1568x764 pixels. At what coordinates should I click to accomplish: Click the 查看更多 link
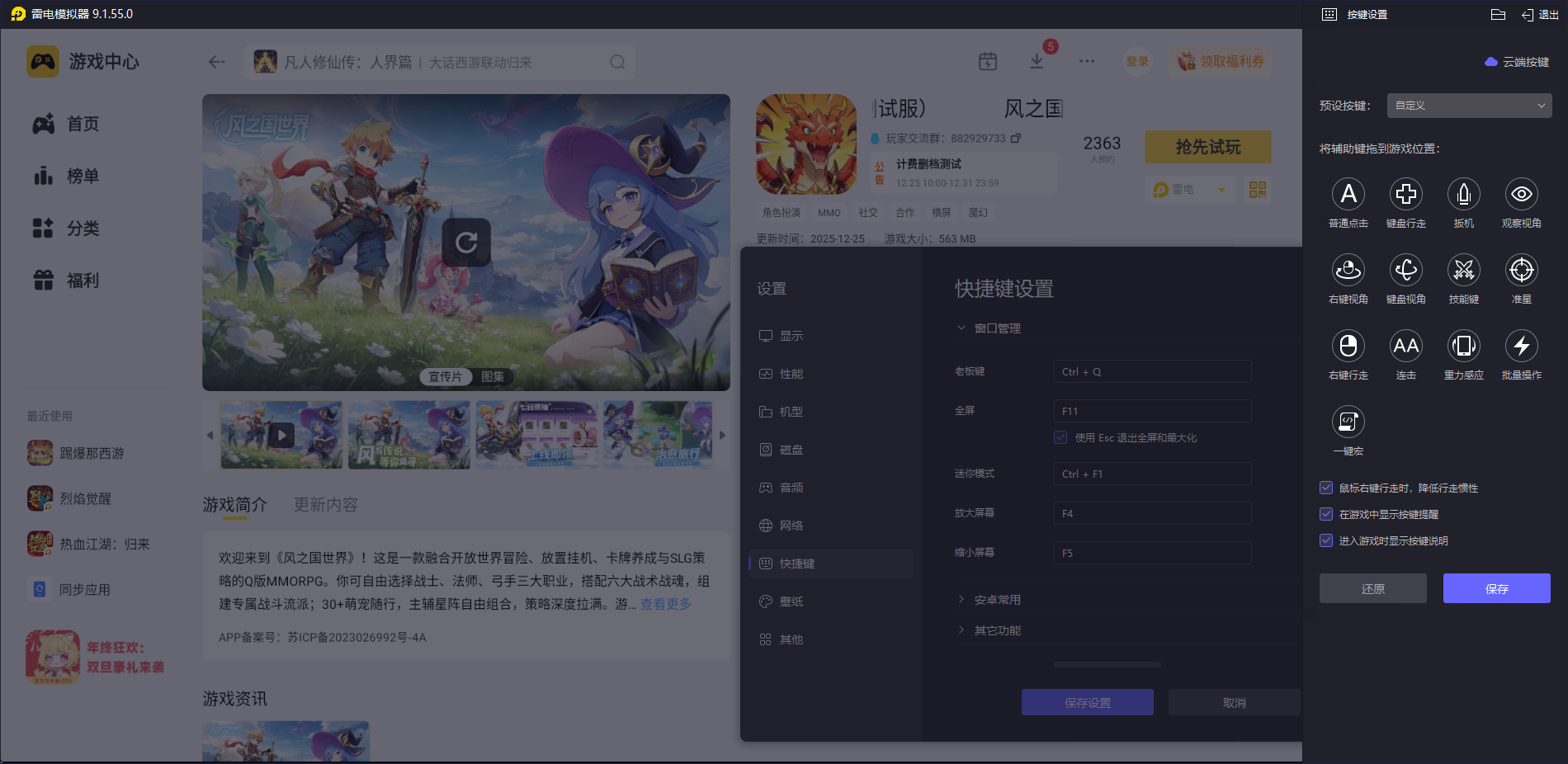pyautogui.click(x=666, y=604)
